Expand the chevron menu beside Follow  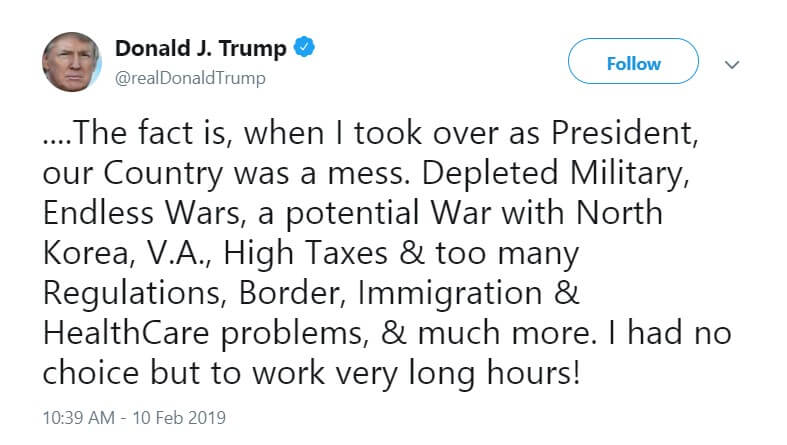[x=732, y=64]
